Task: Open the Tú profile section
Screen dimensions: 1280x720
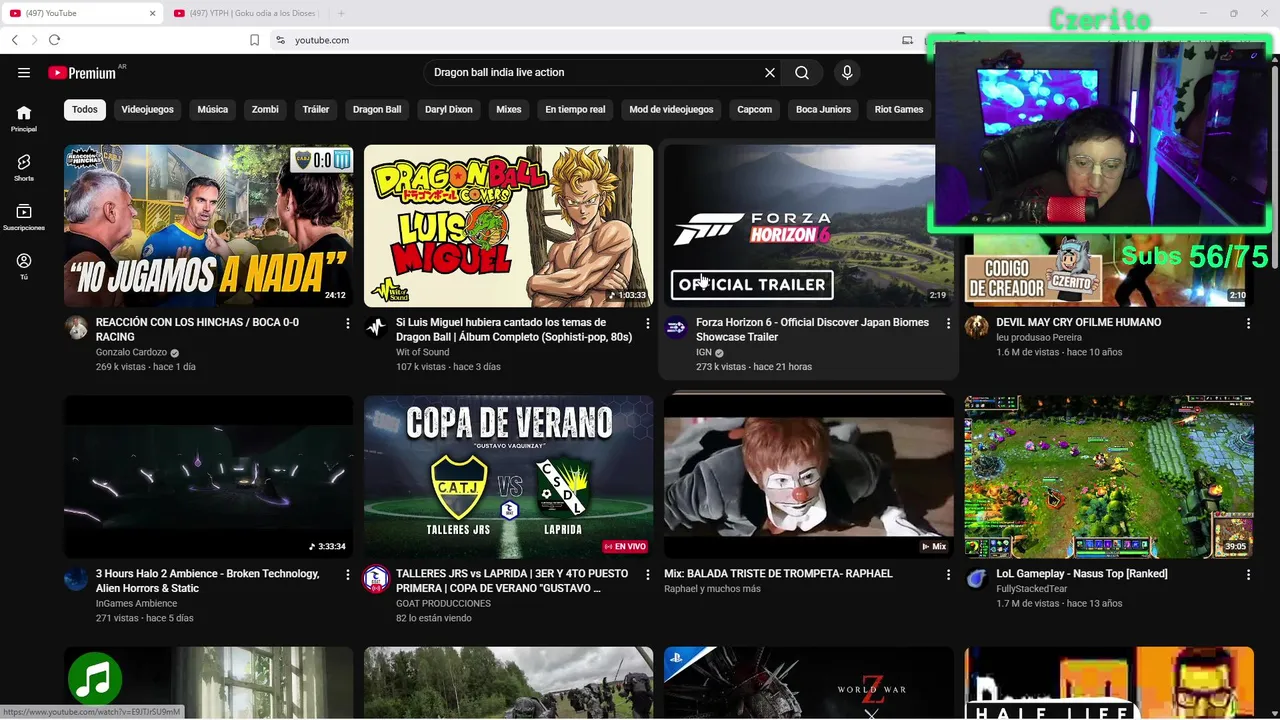Action: tap(24, 267)
